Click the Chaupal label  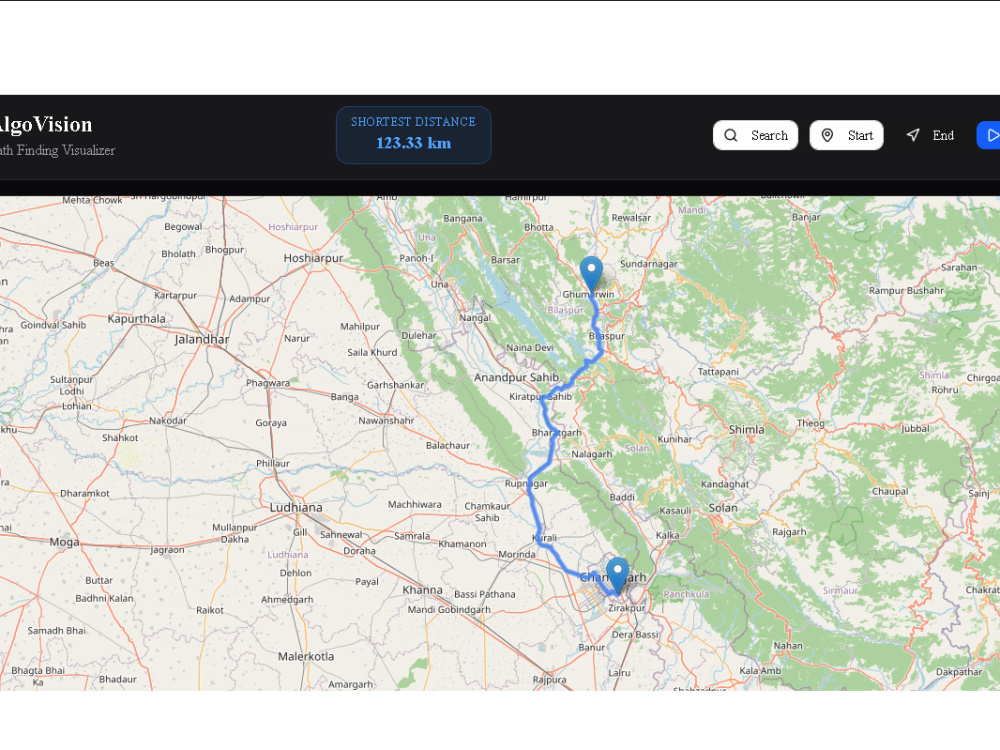point(890,492)
